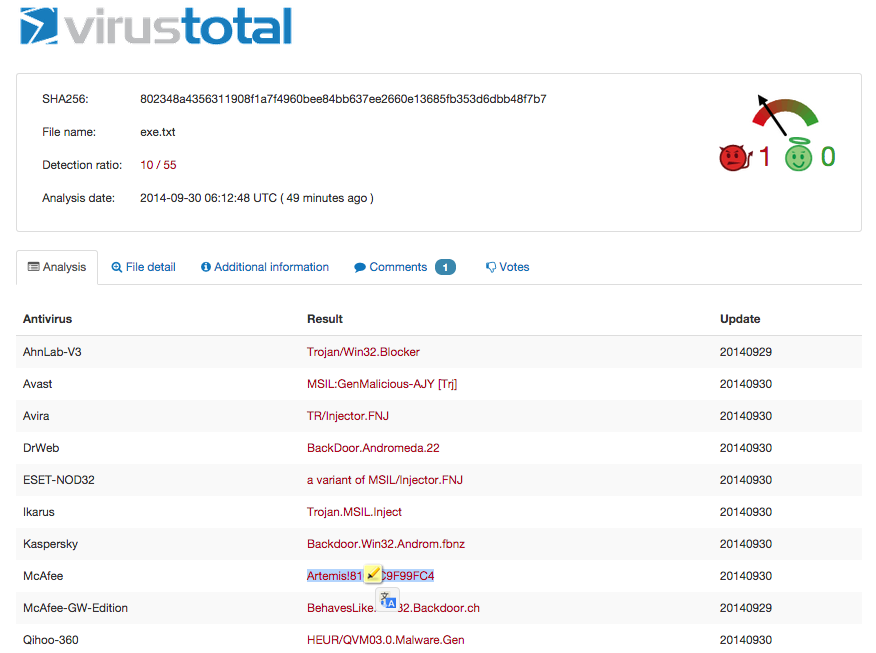Click the McAfee-GW-Edition antivirus name
This screenshot has width=876, height=653.
75,608
